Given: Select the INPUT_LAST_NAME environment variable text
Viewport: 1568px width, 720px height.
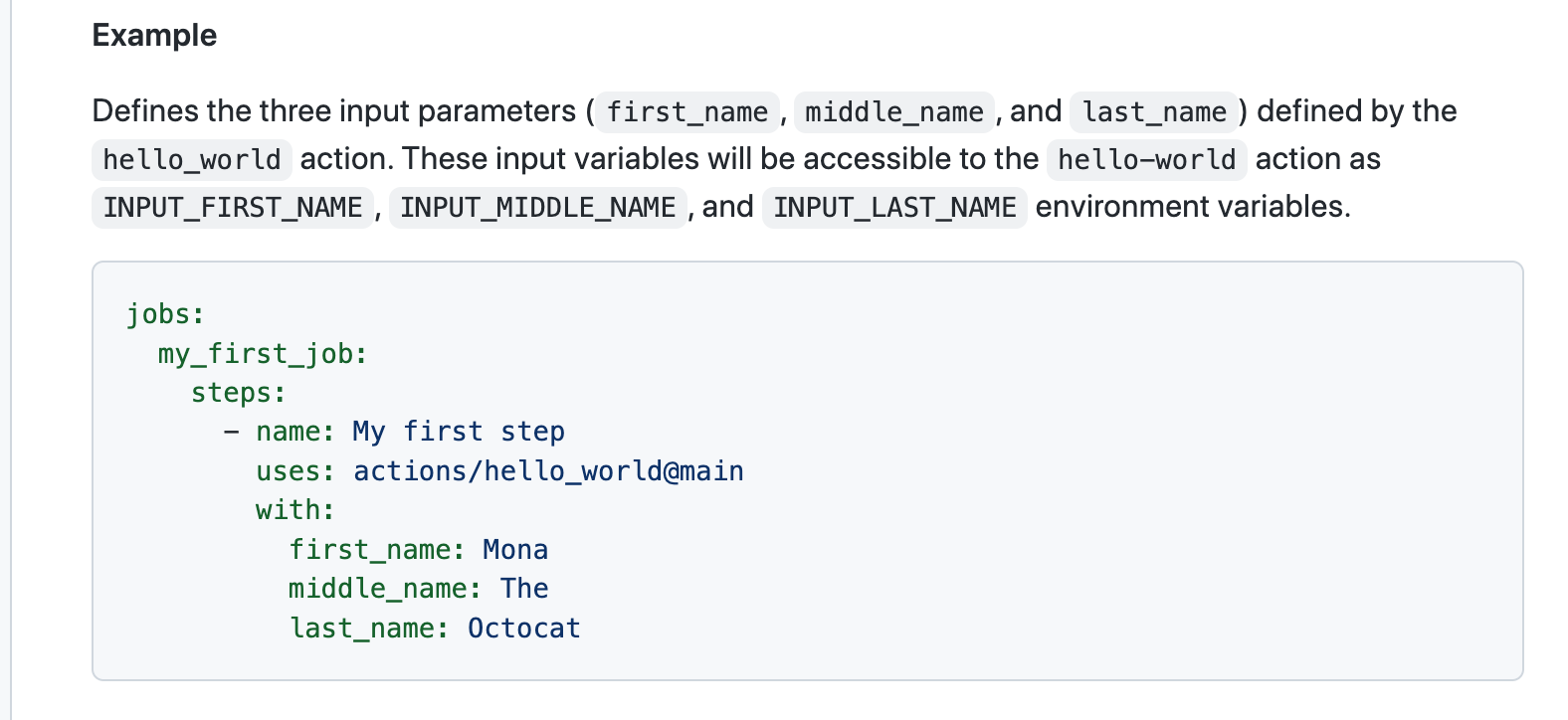Looking at the screenshot, I should (894, 207).
